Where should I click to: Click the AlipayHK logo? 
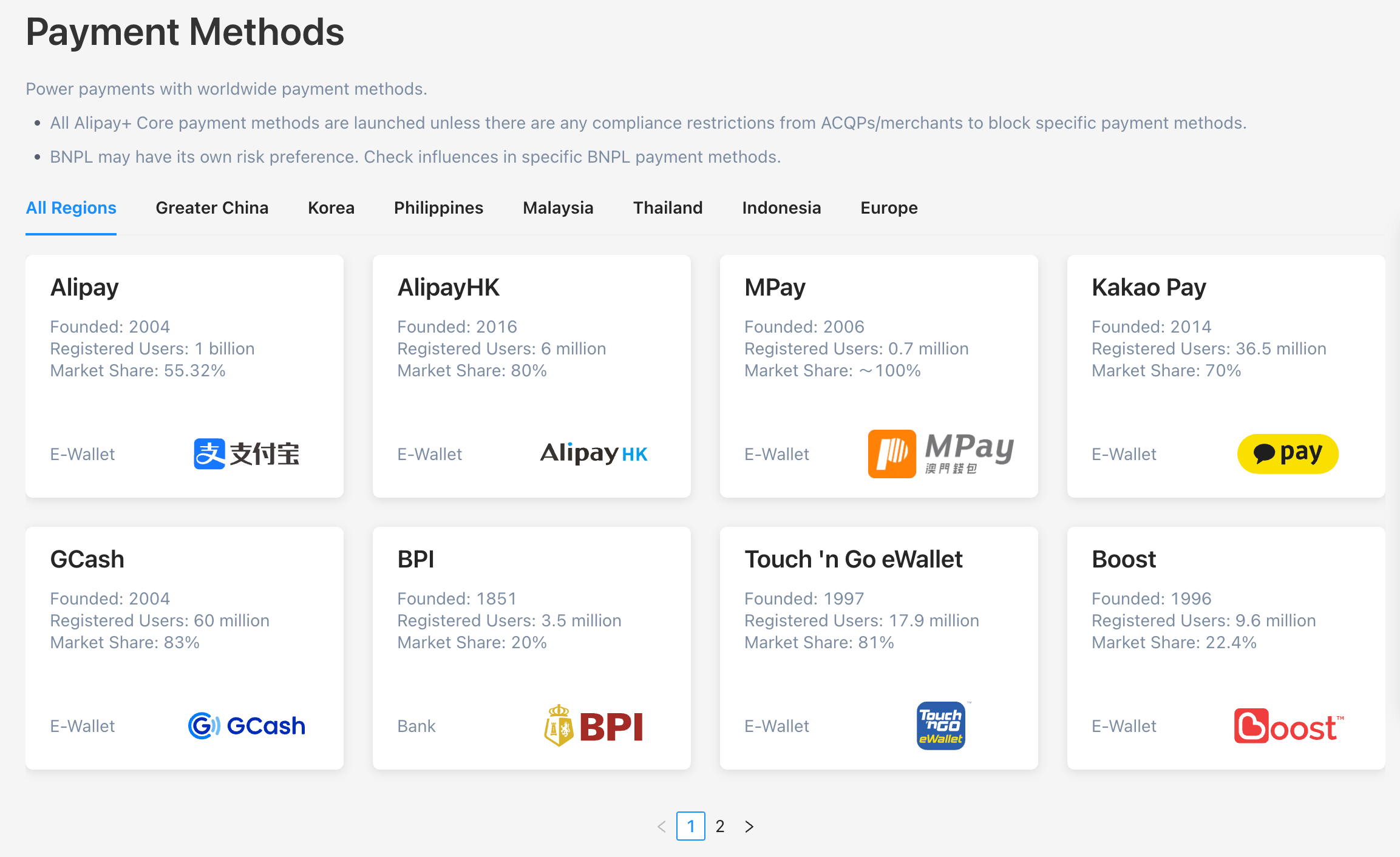[593, 453]
